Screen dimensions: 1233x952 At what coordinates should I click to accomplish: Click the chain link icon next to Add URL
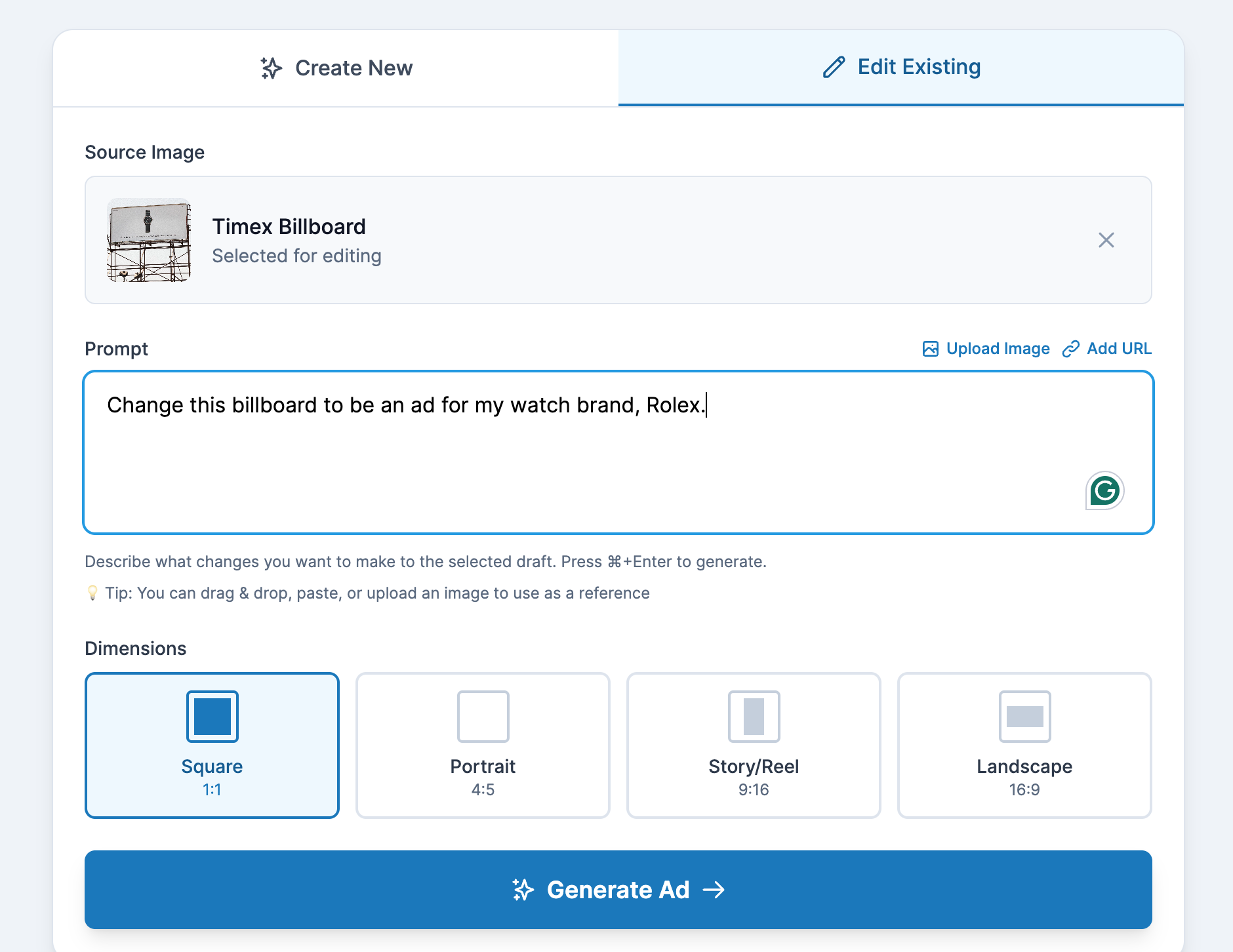(1070, 349)
